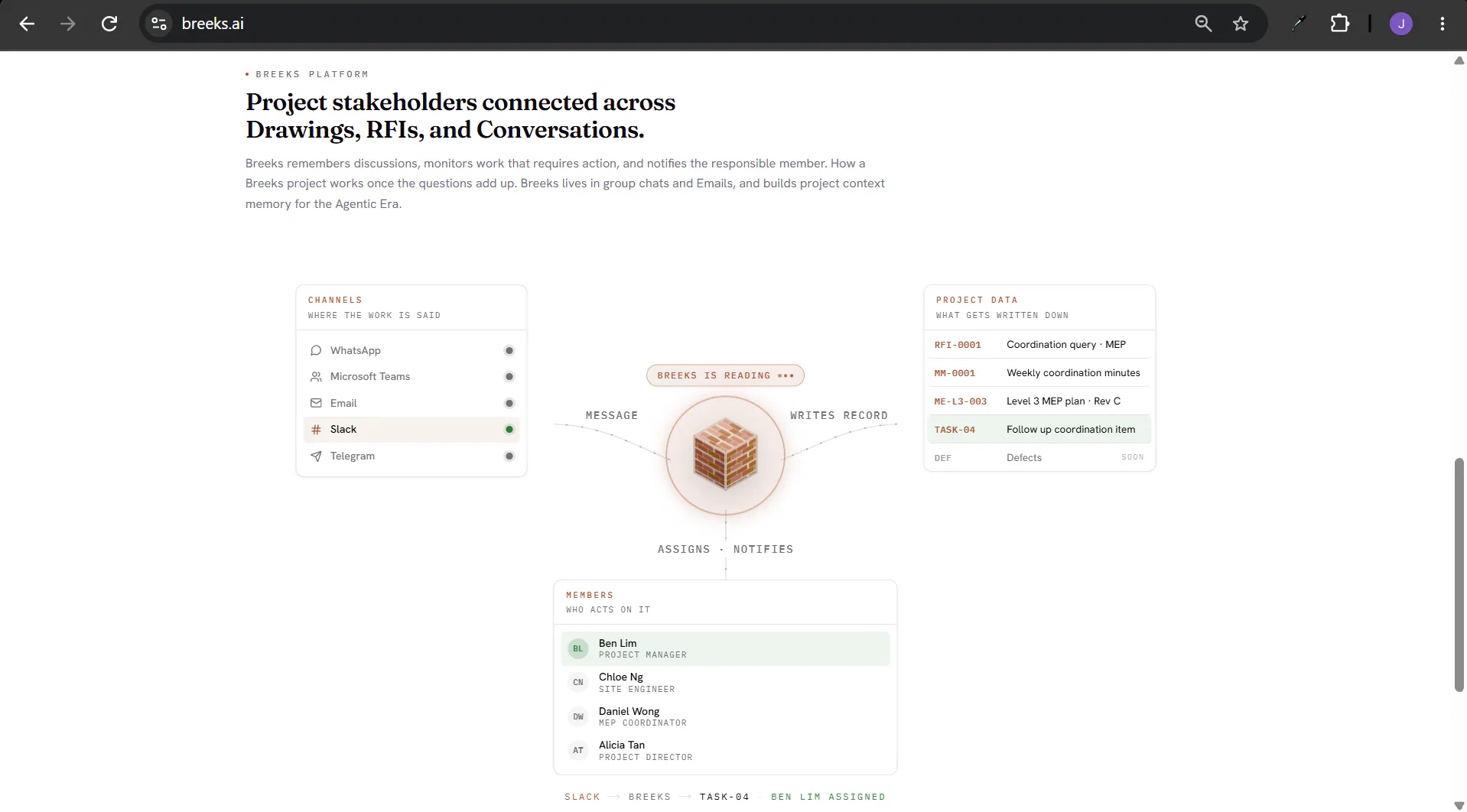The image size is (1467, 812).
Task: Click the MEMBERS panel heading
Action: pyautogui.click(x=590, y=596)
